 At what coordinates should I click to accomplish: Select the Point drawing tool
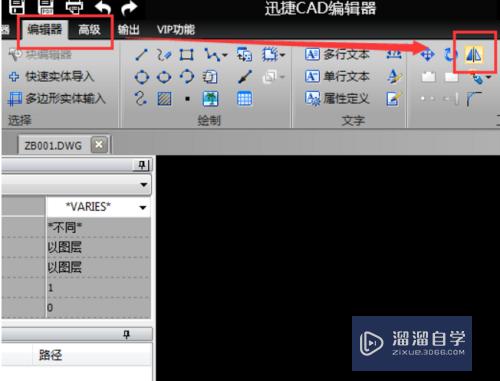point(187,99)
